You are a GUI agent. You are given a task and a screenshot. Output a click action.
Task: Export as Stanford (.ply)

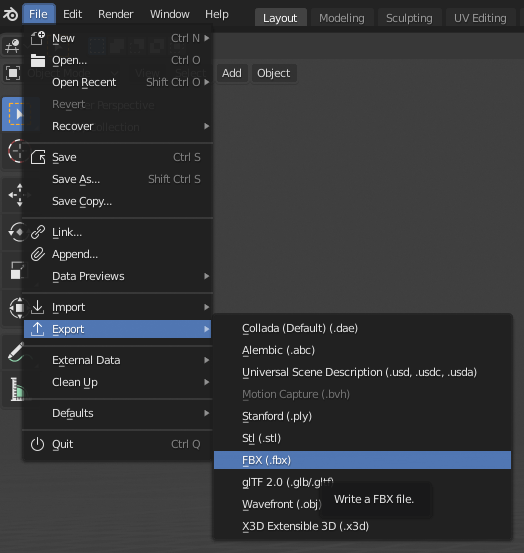coord(362,416)
